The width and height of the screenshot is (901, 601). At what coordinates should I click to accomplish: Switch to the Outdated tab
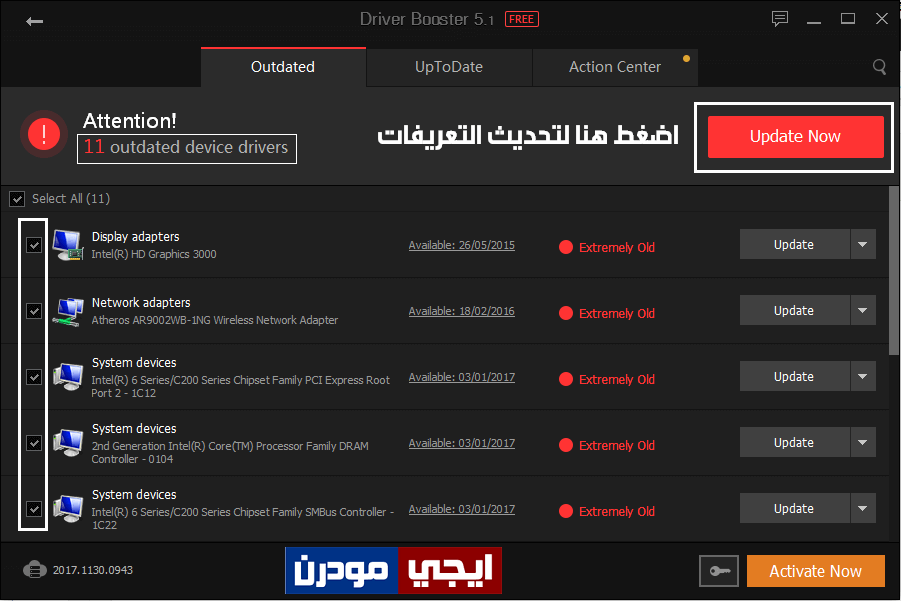tap(283, 67)
